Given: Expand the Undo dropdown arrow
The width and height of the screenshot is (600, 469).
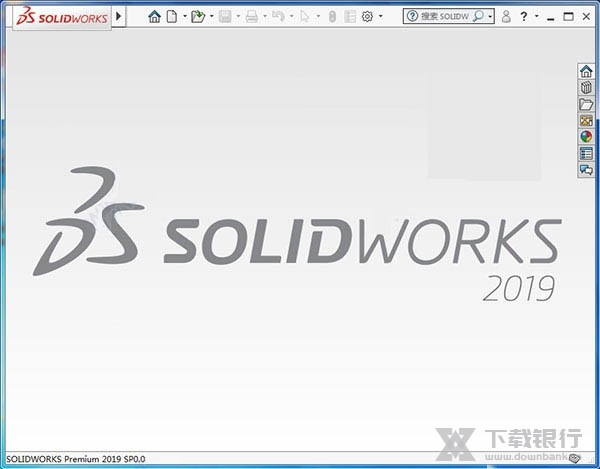Looking at the screenshot, I should coord(292,16).
